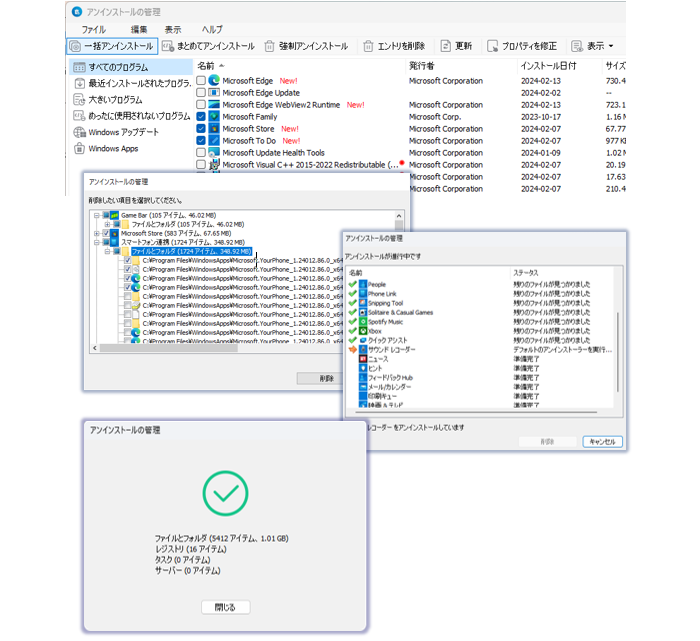This screenshot has height=641, width=700.
Task: Click the Spotify Music app icon
Action: (363, 322)
